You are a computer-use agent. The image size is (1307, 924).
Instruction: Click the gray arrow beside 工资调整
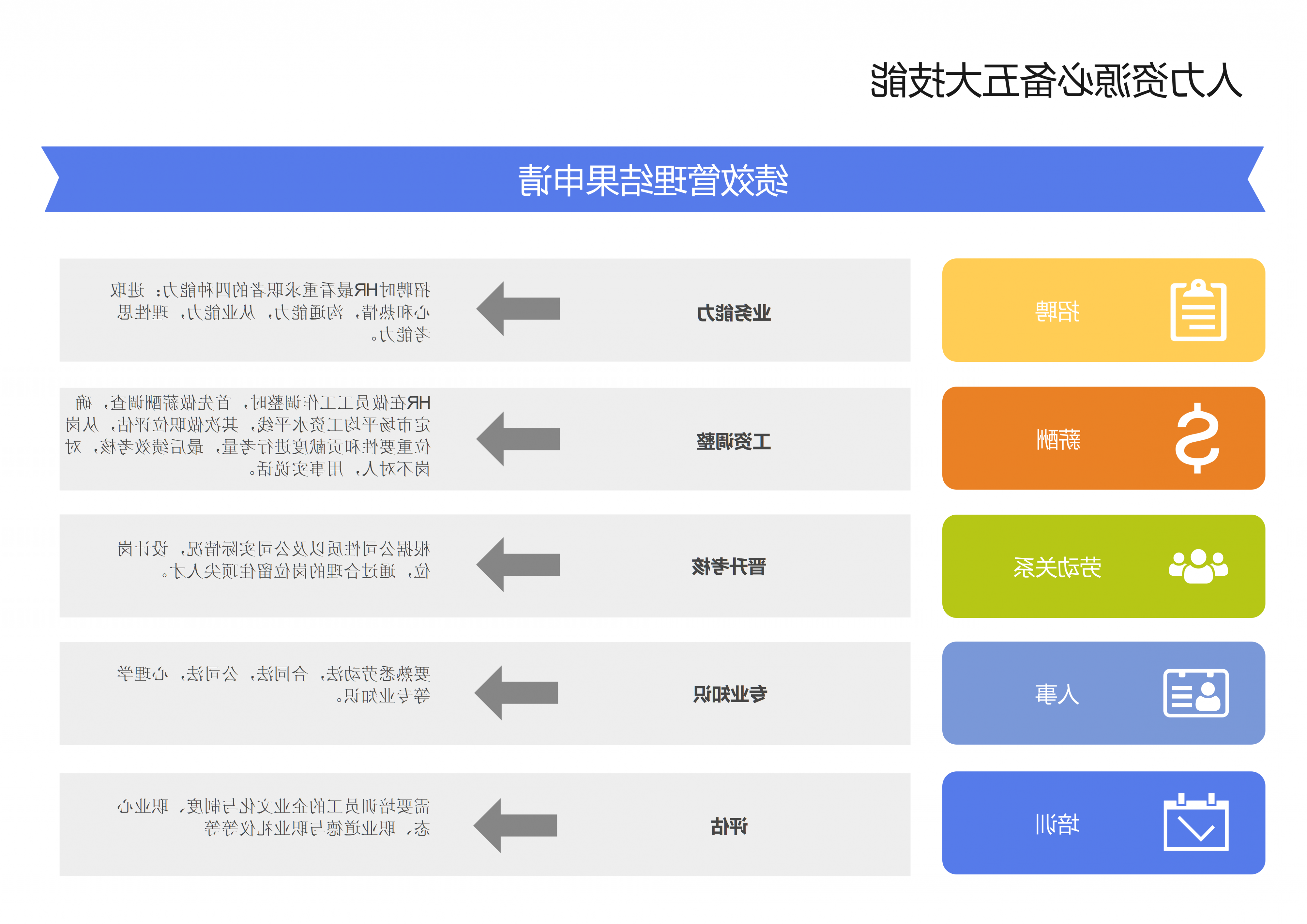click(518, 439)
